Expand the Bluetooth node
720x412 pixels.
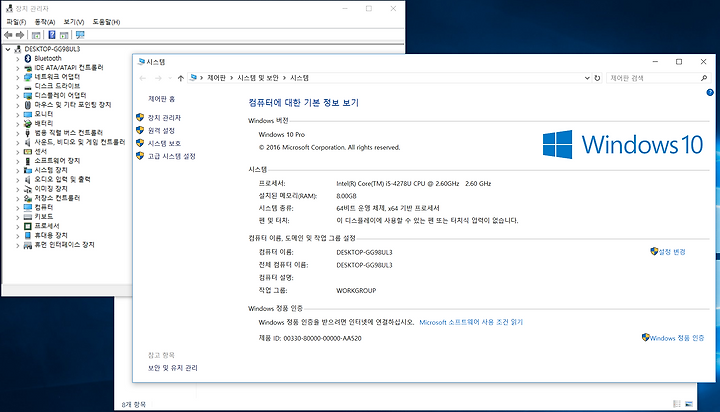pyautogui.click(x=17, y=59)
